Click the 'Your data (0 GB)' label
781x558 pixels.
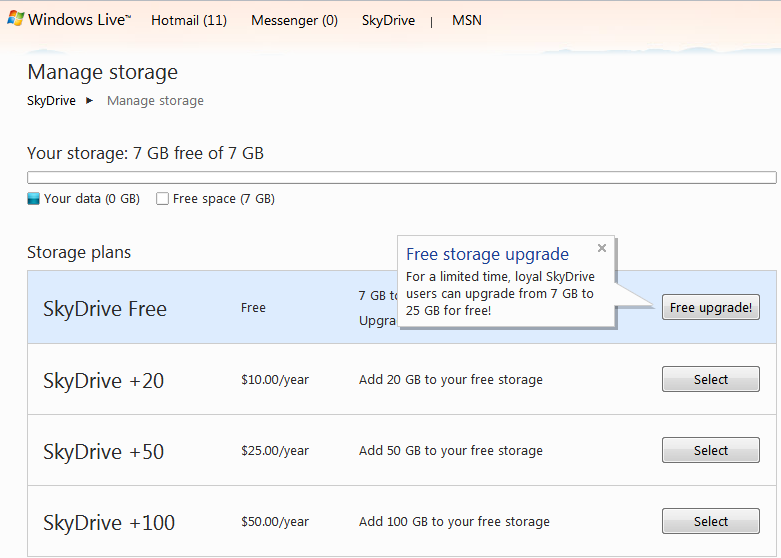point(92,199)
